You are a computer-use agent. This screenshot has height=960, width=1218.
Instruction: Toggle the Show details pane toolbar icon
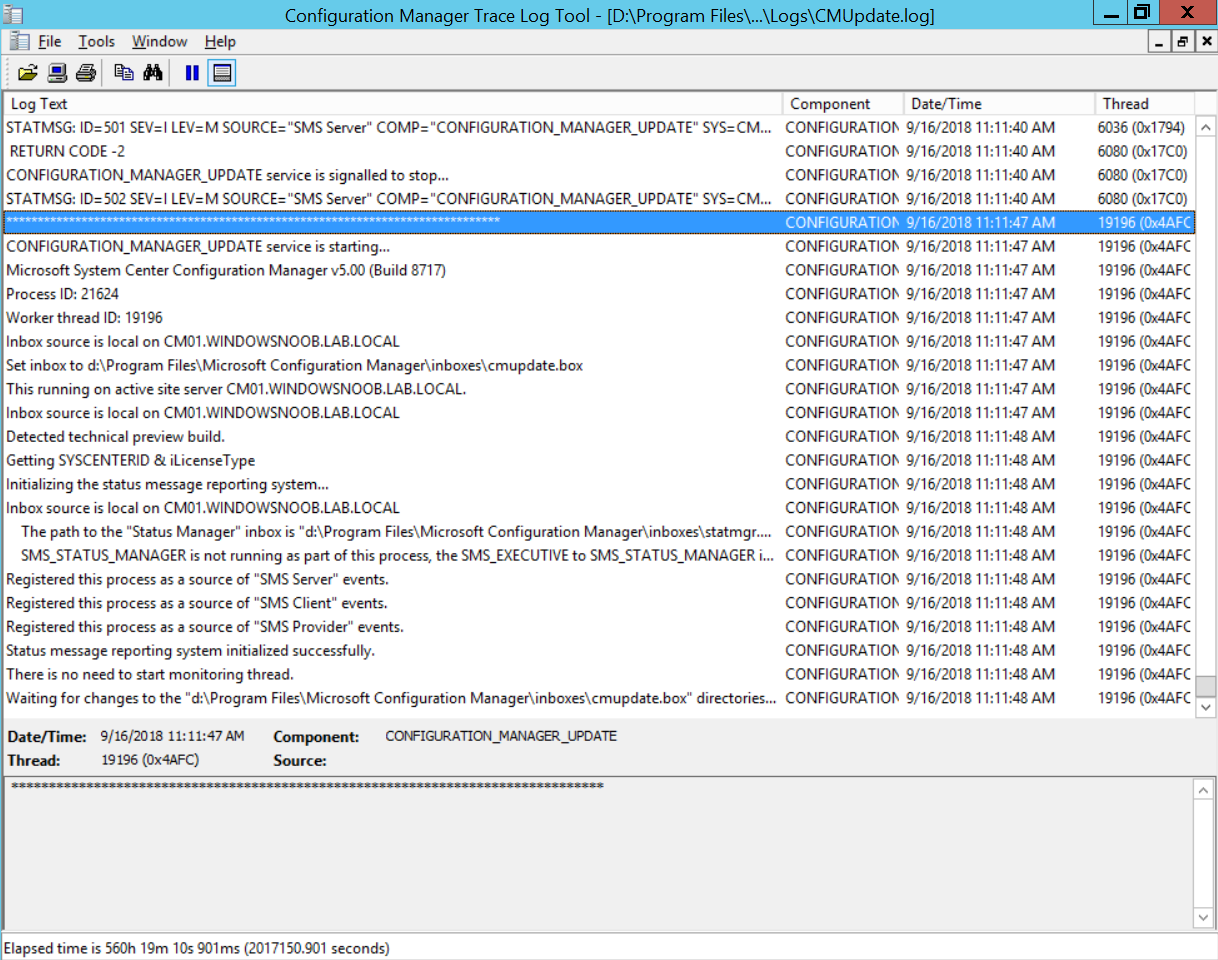[222, 72]
